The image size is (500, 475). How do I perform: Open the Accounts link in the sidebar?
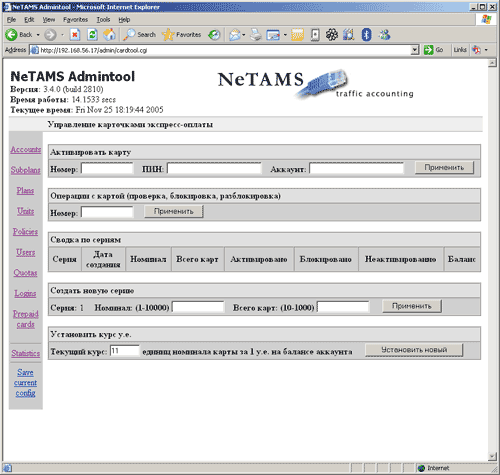pyautogui.click(x=26, y=149)
